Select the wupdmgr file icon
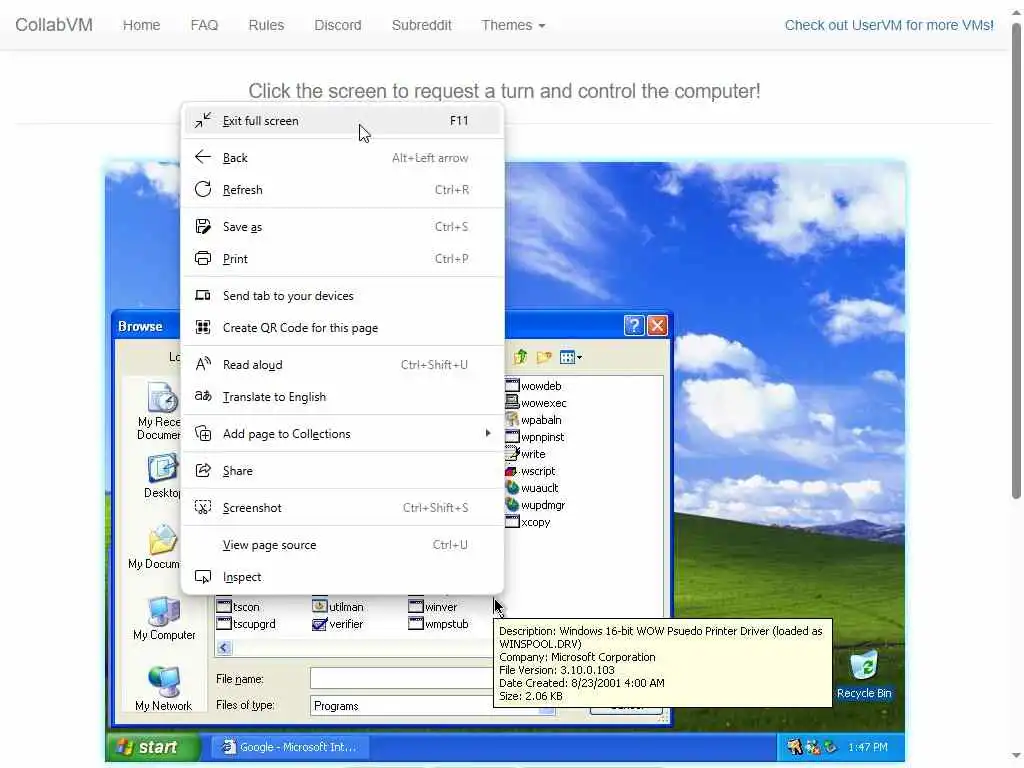 [x=512, y=505]
